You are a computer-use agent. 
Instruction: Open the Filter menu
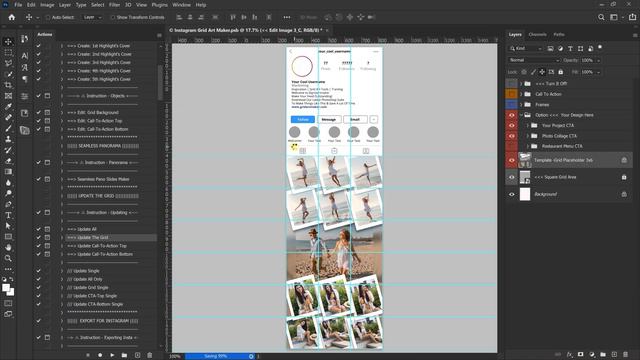tap(114, 5)
